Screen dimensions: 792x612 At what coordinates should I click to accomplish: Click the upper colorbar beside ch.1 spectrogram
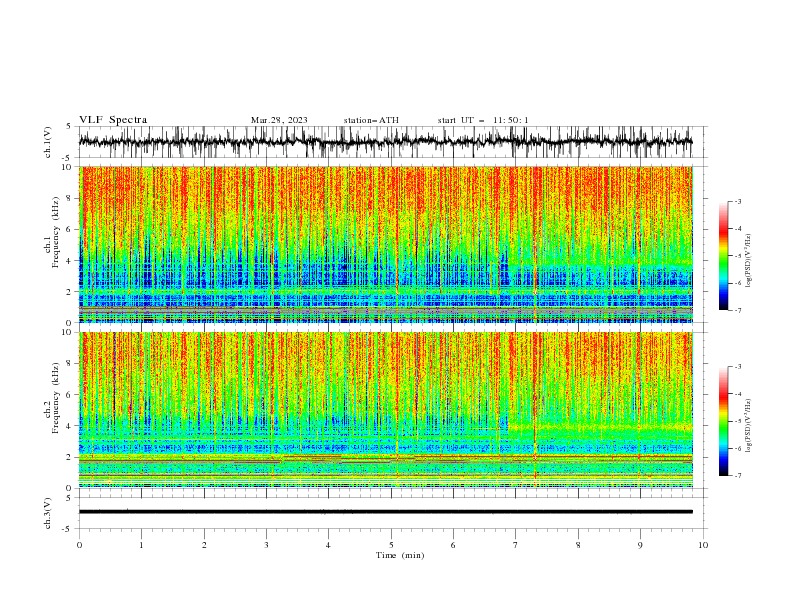click(x=723, y=256)
